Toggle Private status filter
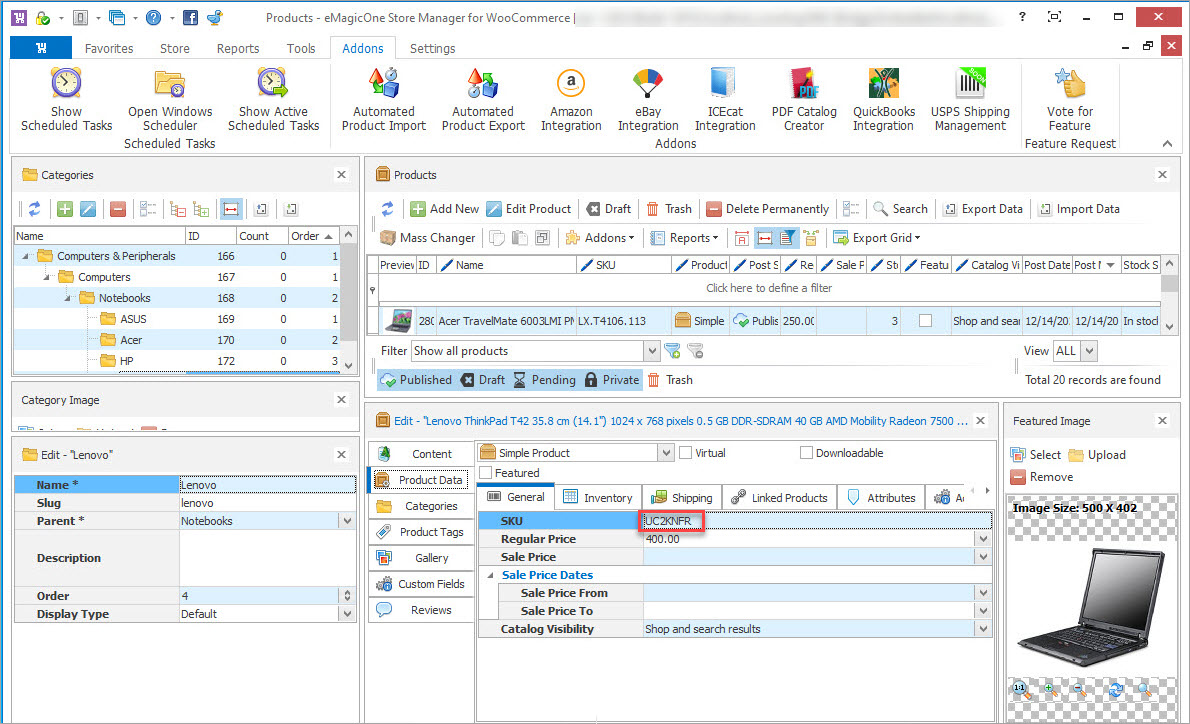This screenshot has height=724, width=1190. [612, 380]
